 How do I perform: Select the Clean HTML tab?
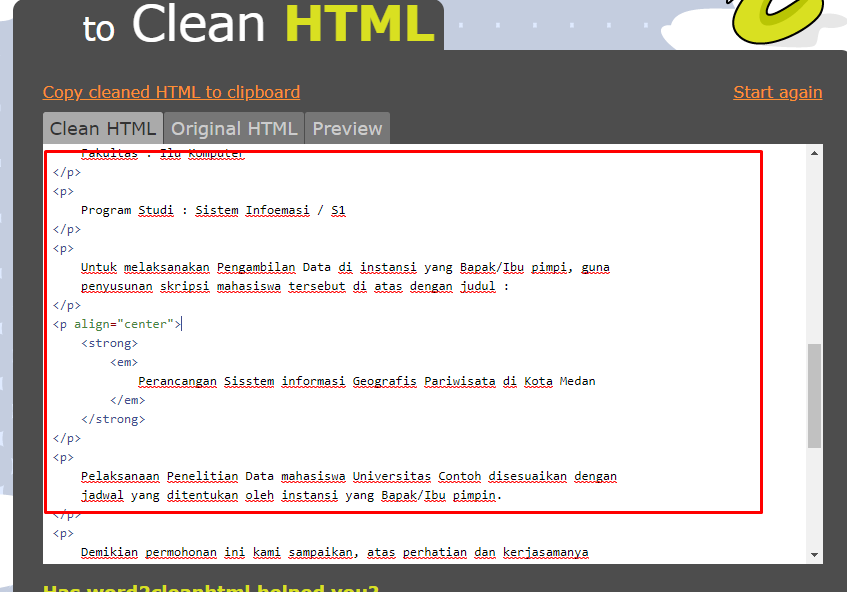pyautogui.click(x=102, y=128)
